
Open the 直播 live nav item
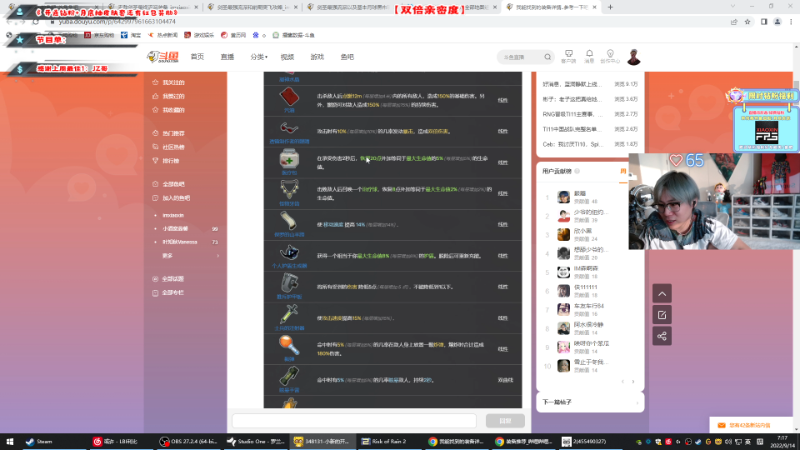[x=227, y=57]
